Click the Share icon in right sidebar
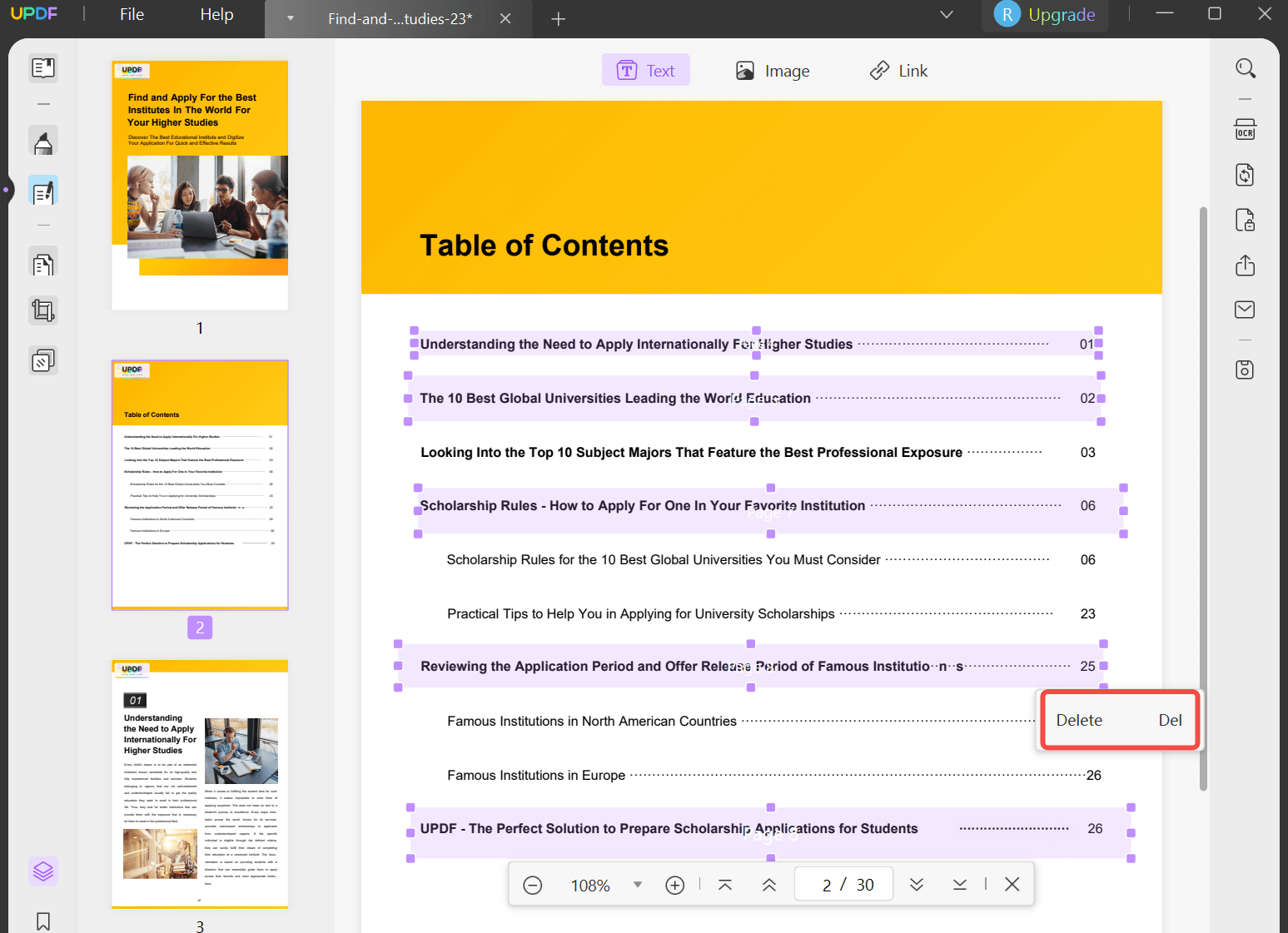The image size is (1288, 933). point(1244,265)
